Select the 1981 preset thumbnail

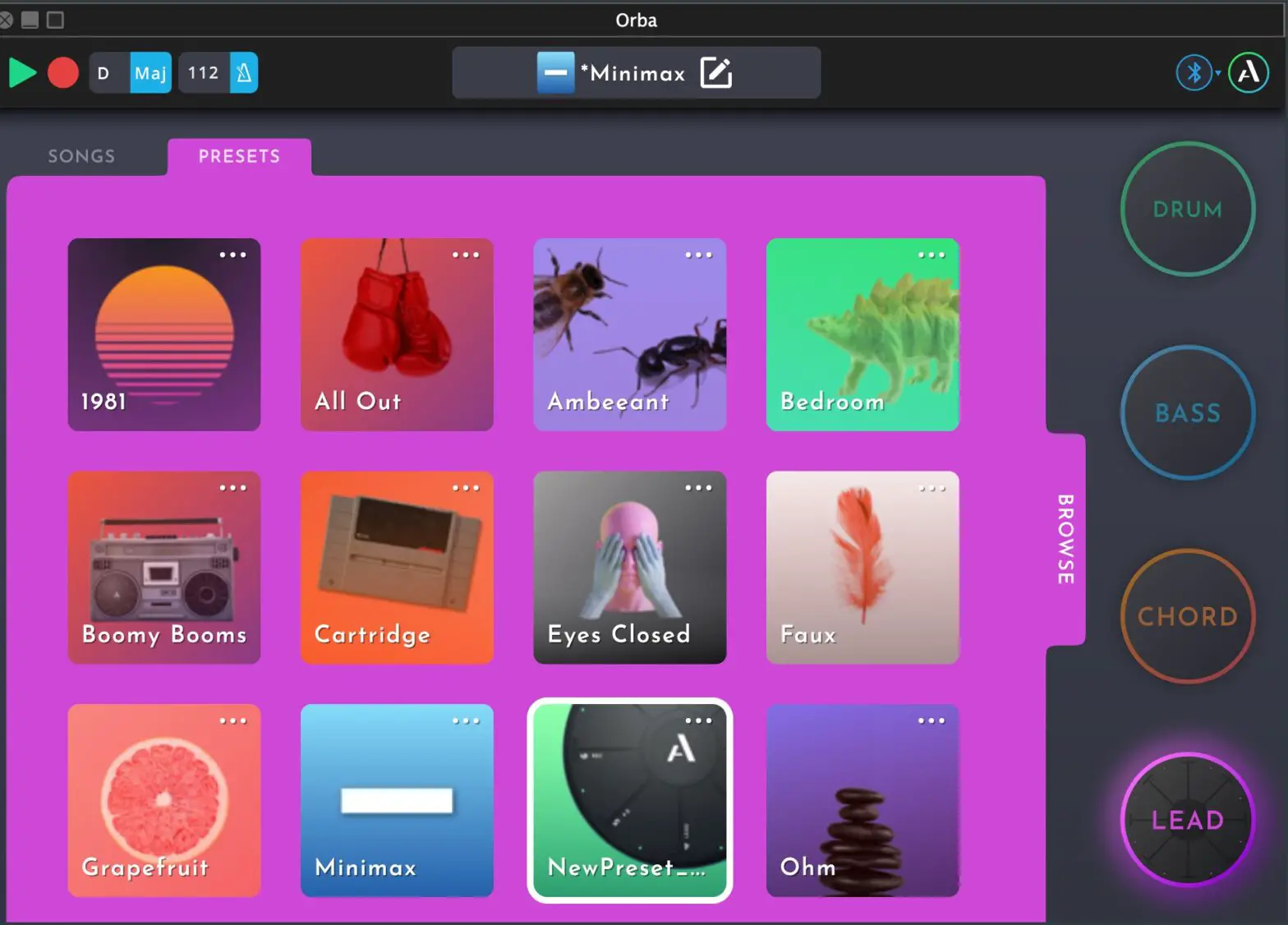pos(164,334)
